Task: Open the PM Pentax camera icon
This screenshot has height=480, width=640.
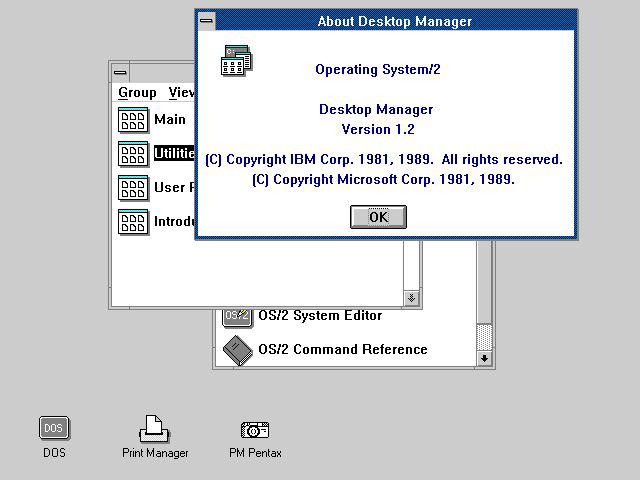Action: pyautogui.click(x=255, y=429)
